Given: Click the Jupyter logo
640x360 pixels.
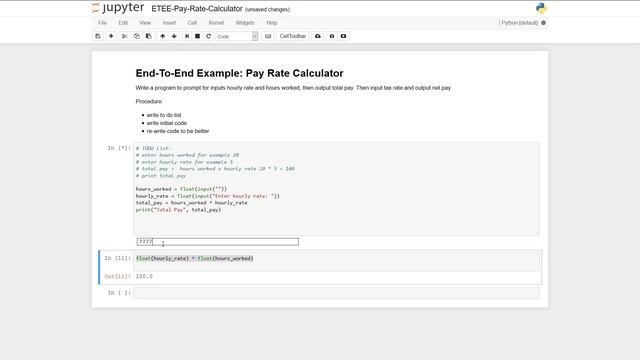Looking at the screenshot, I should coord(118,8).
